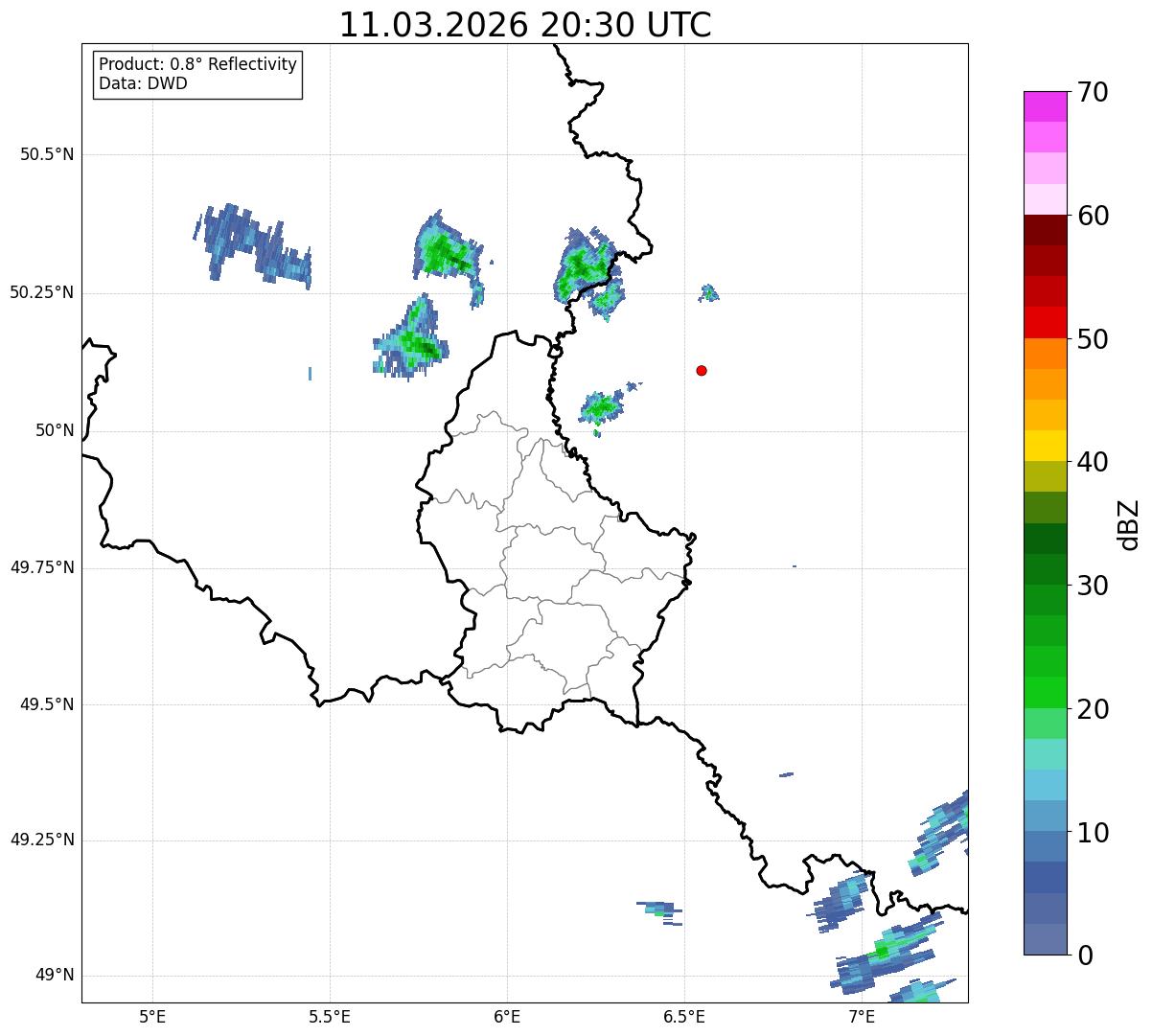Click the 50.5°N latitude label
This screenshot has width=1152, height=1036.
click(46, 154)
